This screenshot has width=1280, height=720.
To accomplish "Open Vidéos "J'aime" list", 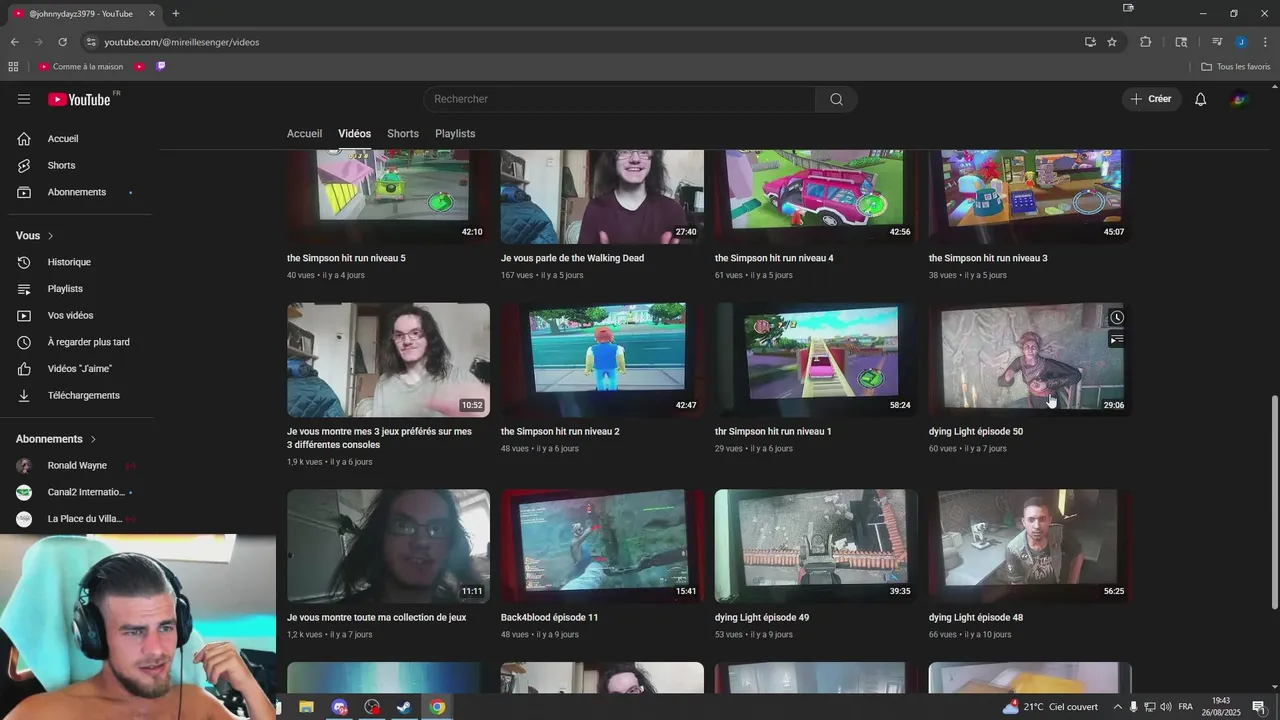I will pos(80,369).
